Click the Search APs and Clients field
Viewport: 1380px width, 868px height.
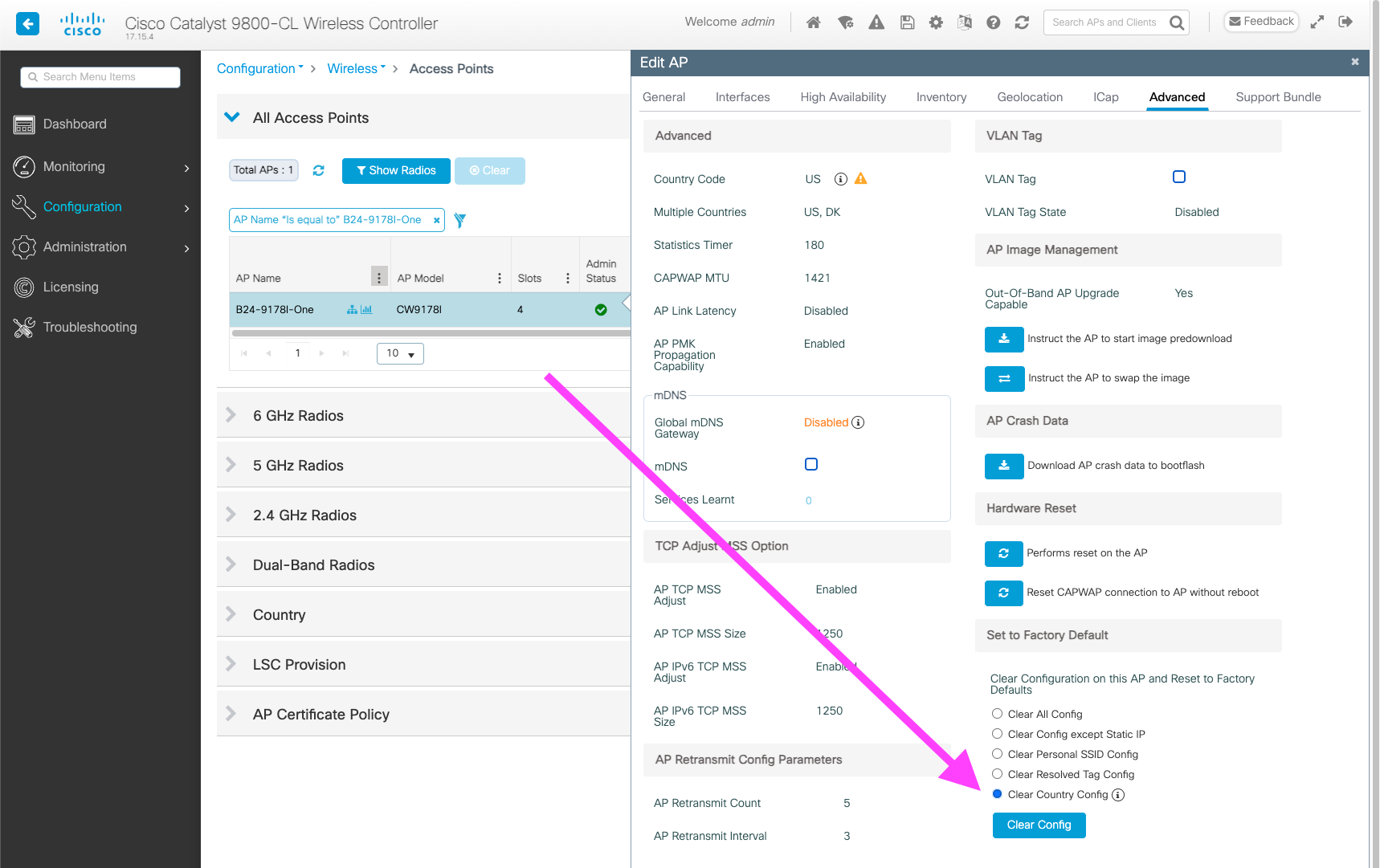tap(1104, 22)
